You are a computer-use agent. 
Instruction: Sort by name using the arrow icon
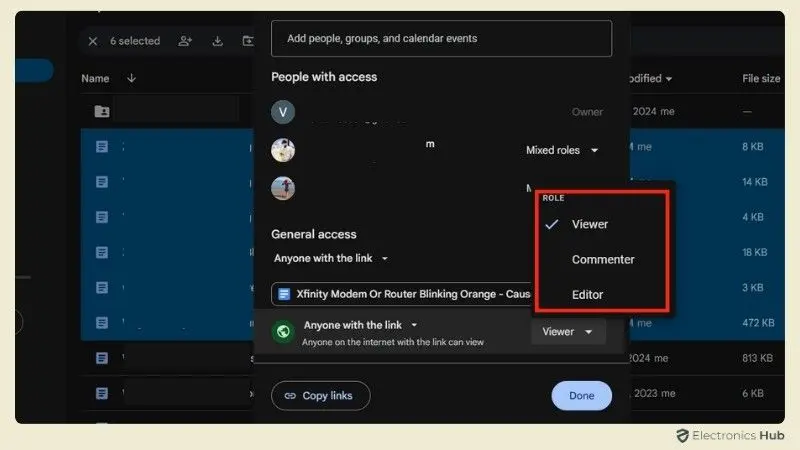coord(131,78)
